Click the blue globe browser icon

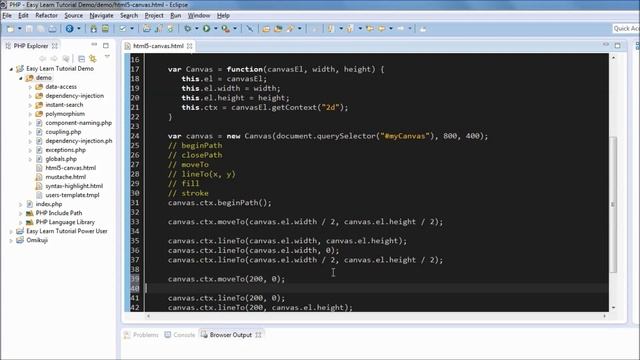(x=69, y=29)
